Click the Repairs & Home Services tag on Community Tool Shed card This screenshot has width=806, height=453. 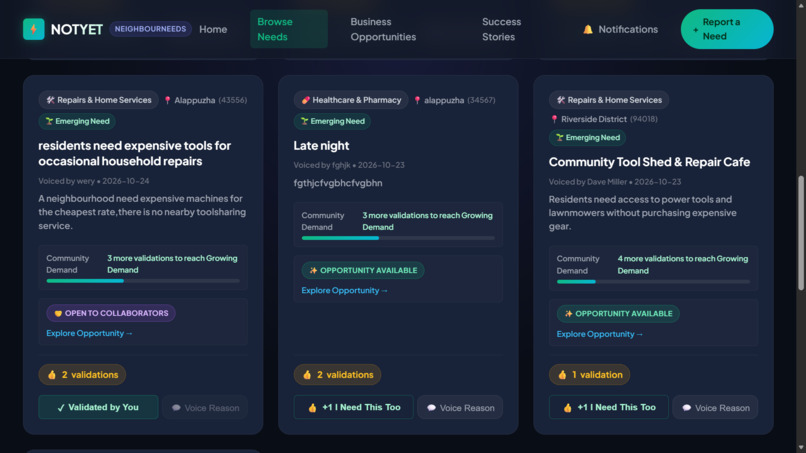(x=609, y=100)
